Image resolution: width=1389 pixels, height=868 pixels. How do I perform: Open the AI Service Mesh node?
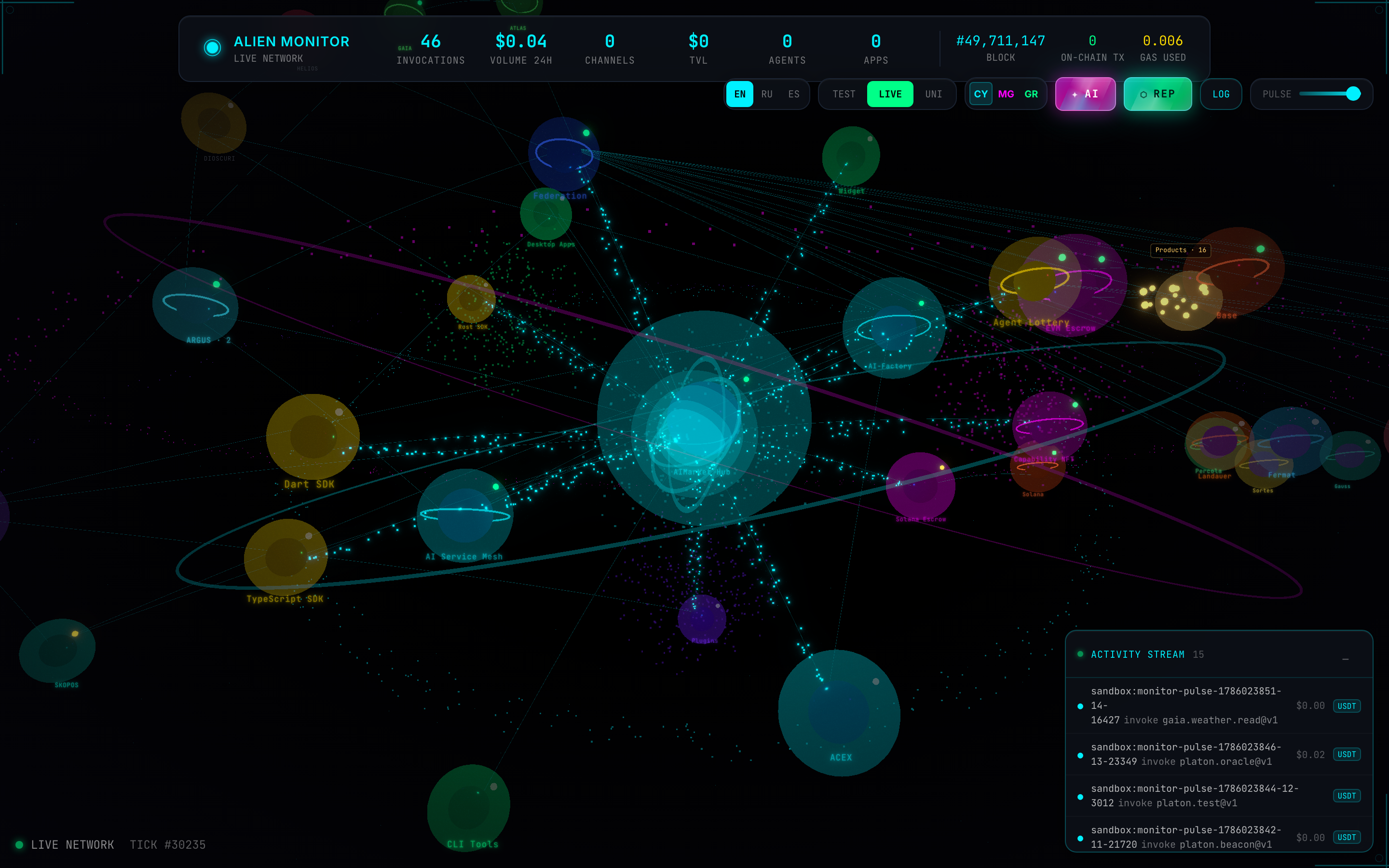(465, 515)
